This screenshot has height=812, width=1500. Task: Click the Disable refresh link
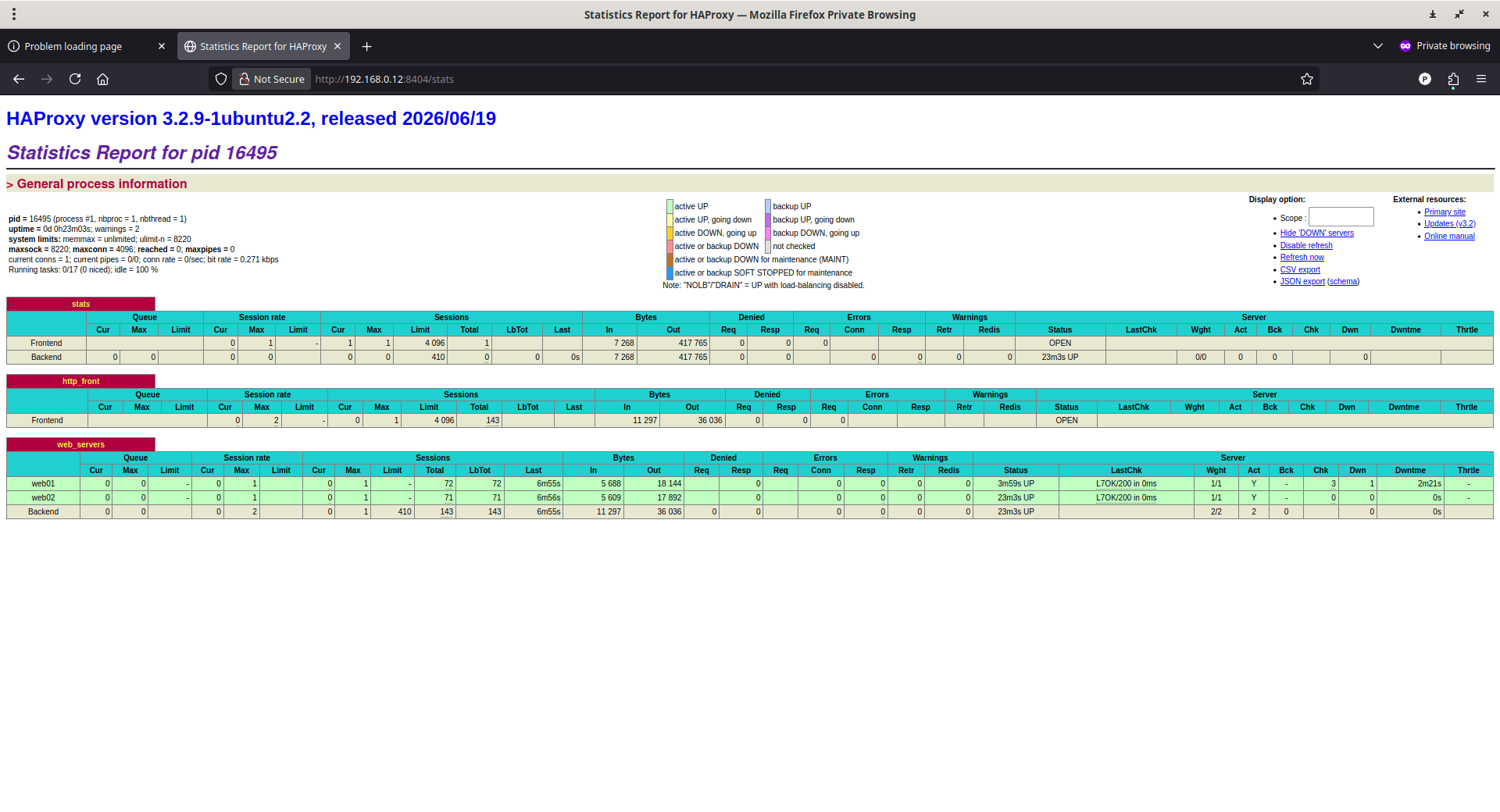1306,245
